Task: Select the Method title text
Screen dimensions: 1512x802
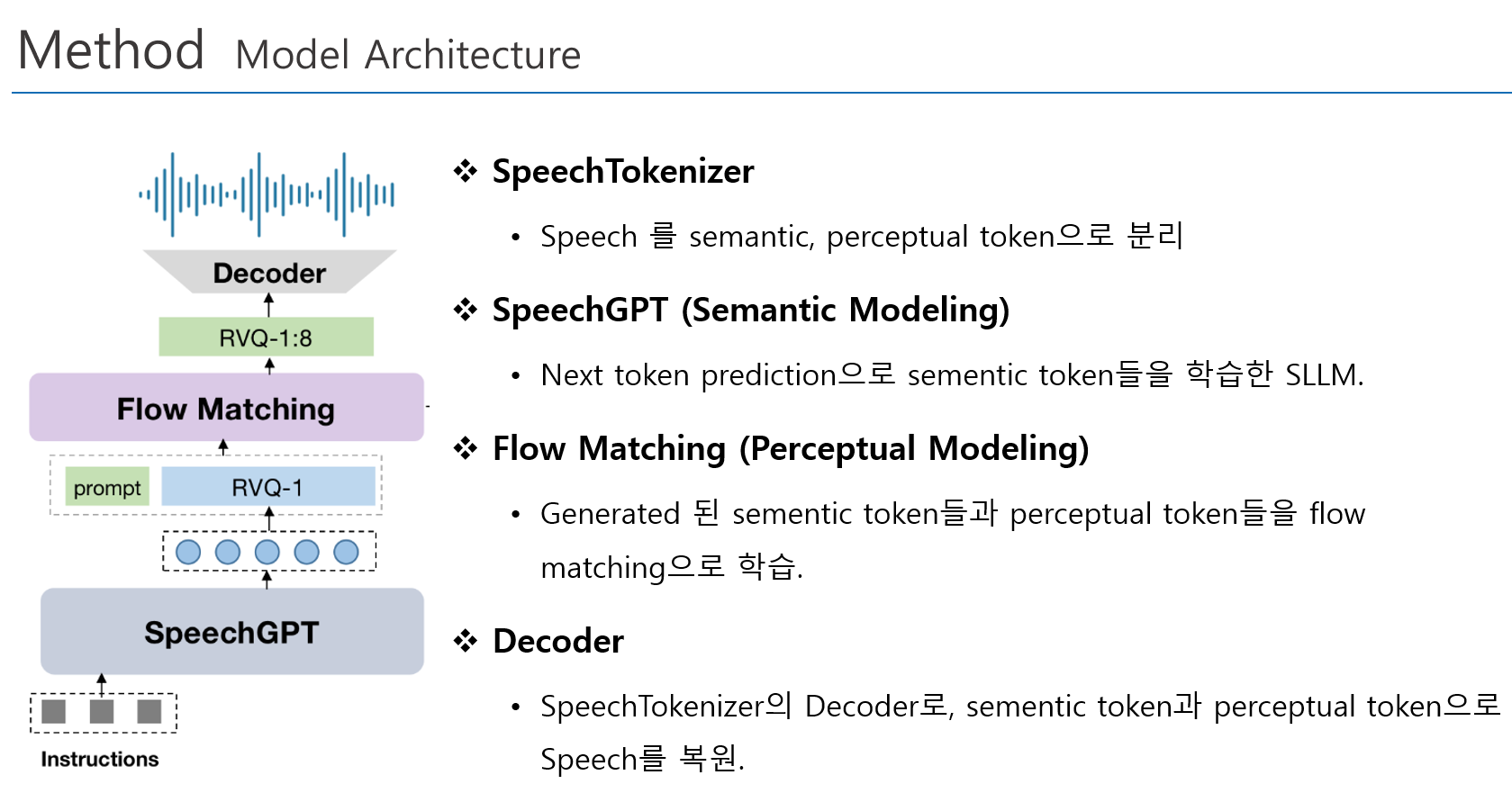Action: tap(111, 50)
